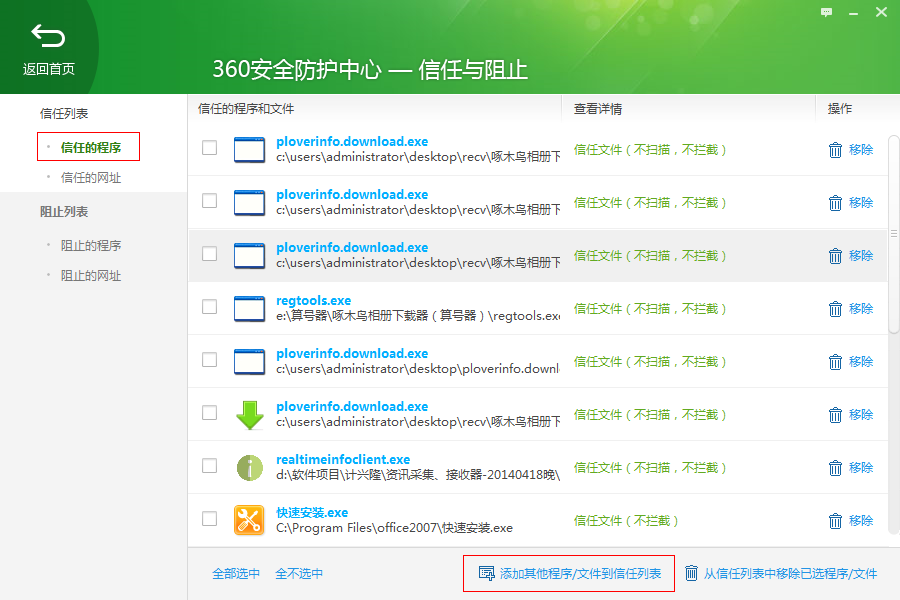Click the 阻止列表 sidebar heading
Viewport: 900px width, 600px height.
click(x=64, y=212)
